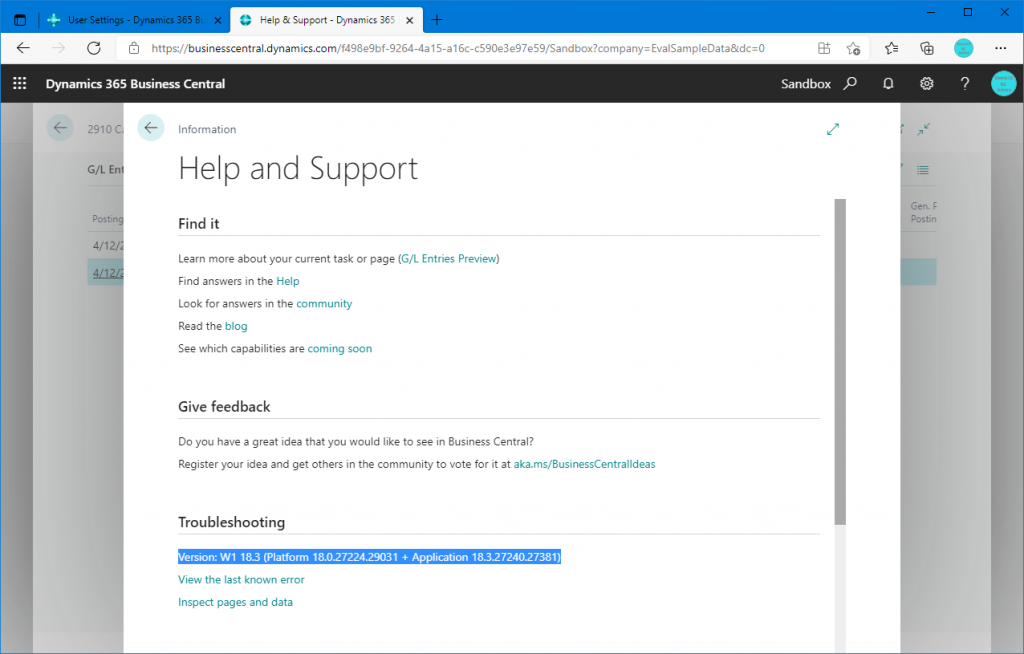Screen dimensions: 1024x654
Task: Close the Help & Support browser tab
Action: (409, 20)
